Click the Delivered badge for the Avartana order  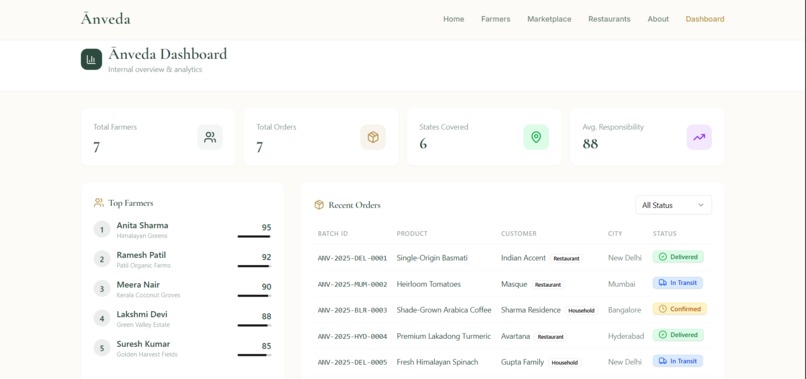pos(678,335)
